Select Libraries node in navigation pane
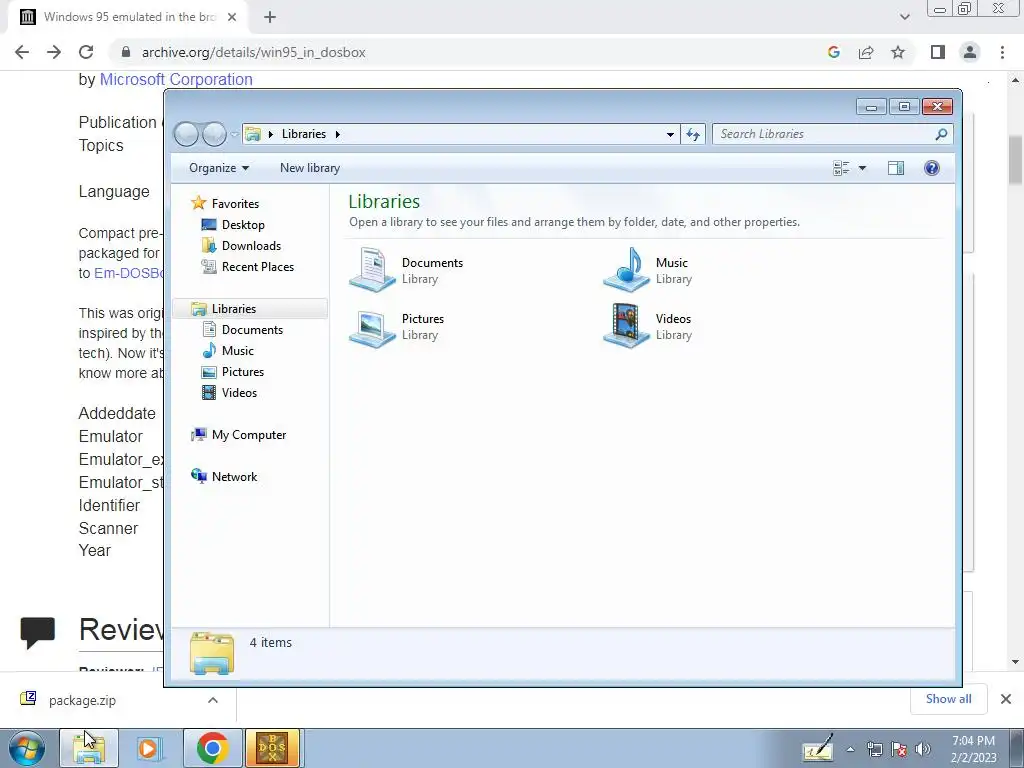Image resolution: width=1024 pixels, height=768 pixels. point(251,309)
